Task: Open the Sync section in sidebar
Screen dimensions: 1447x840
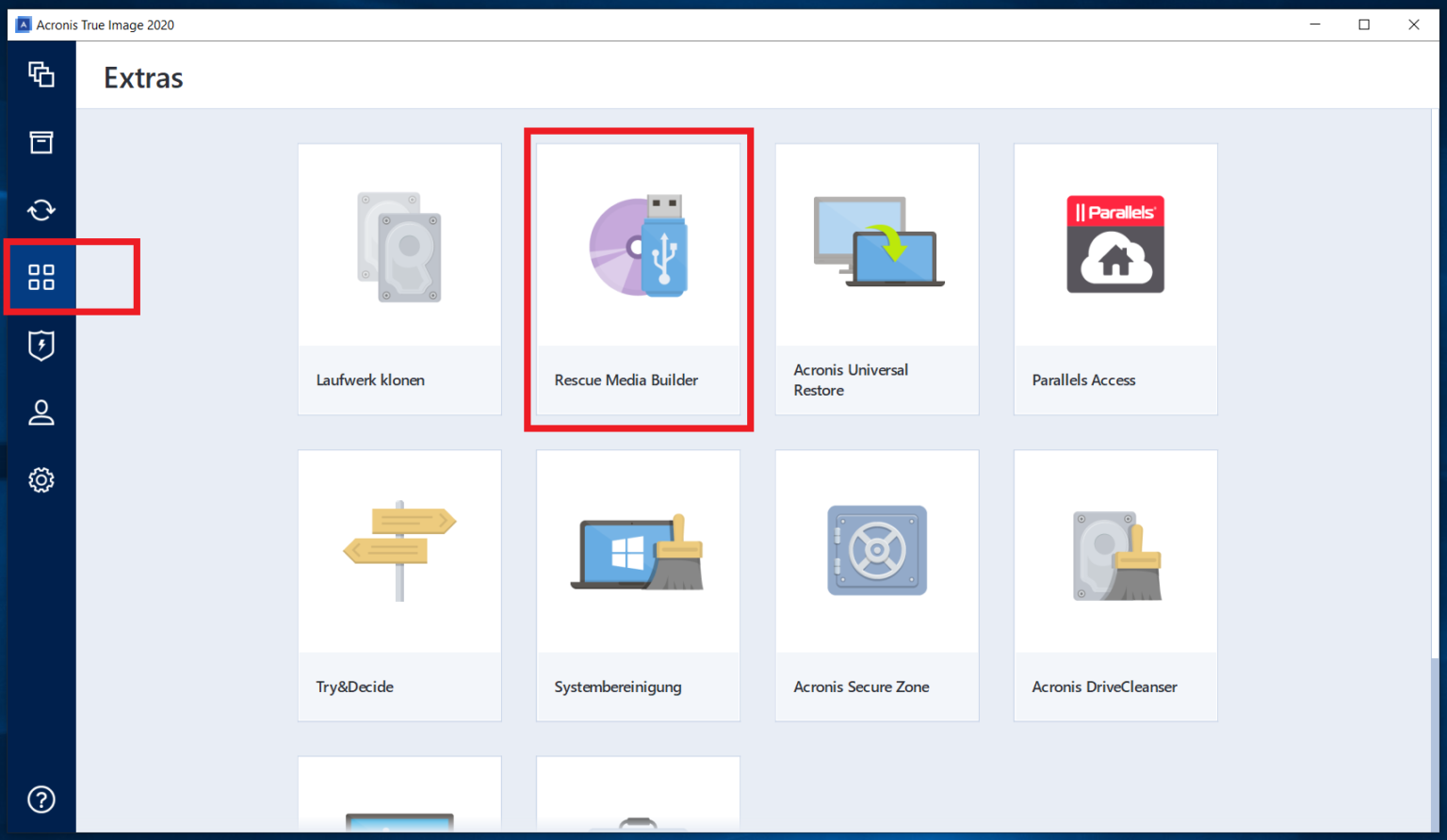Action: click(41, 210)
